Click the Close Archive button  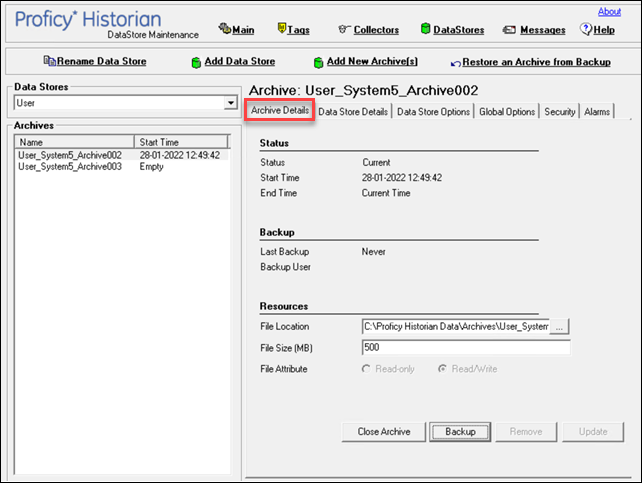384,432
